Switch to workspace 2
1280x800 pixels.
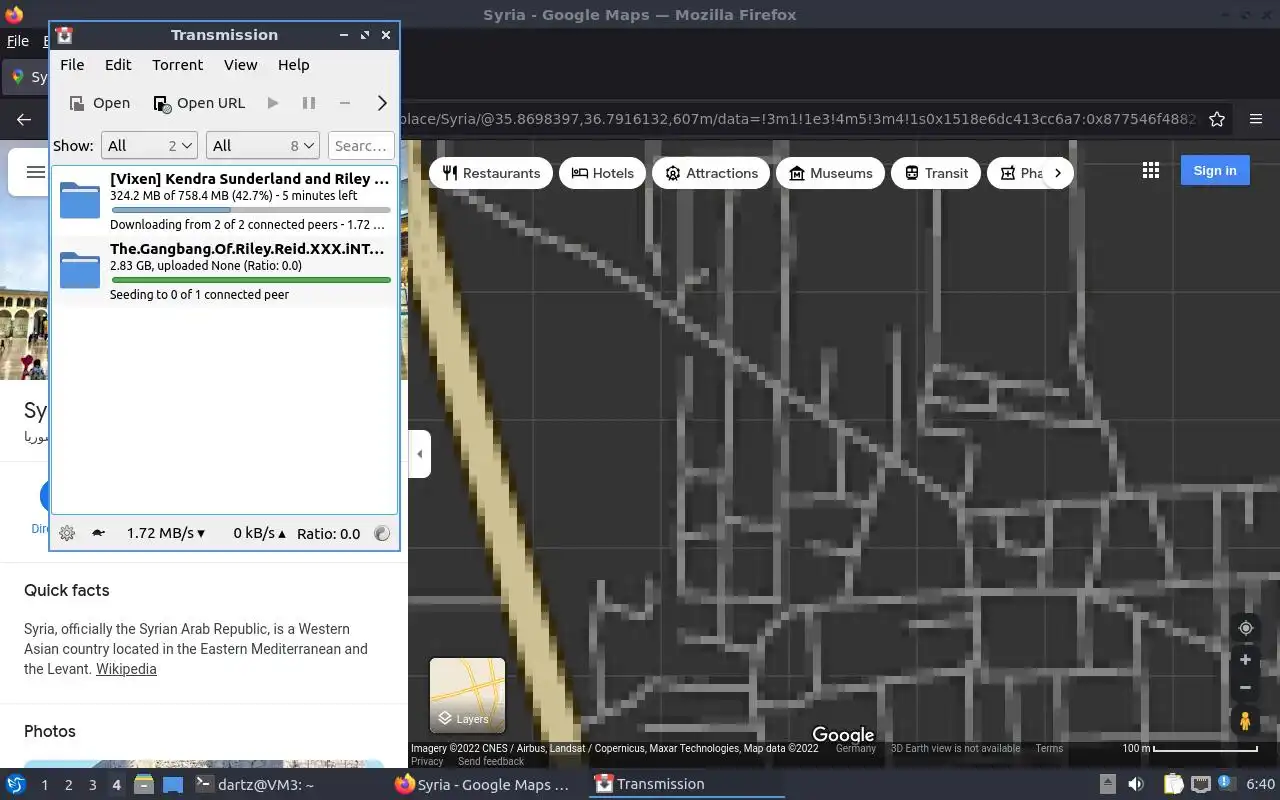tap(68, 785)
